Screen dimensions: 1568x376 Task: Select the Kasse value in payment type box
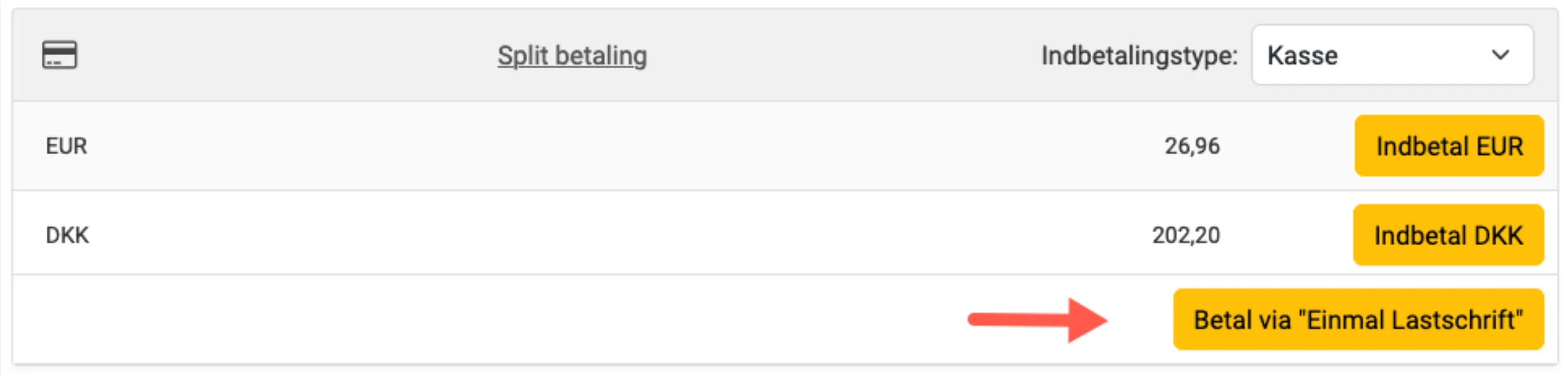click(1303, 55)
